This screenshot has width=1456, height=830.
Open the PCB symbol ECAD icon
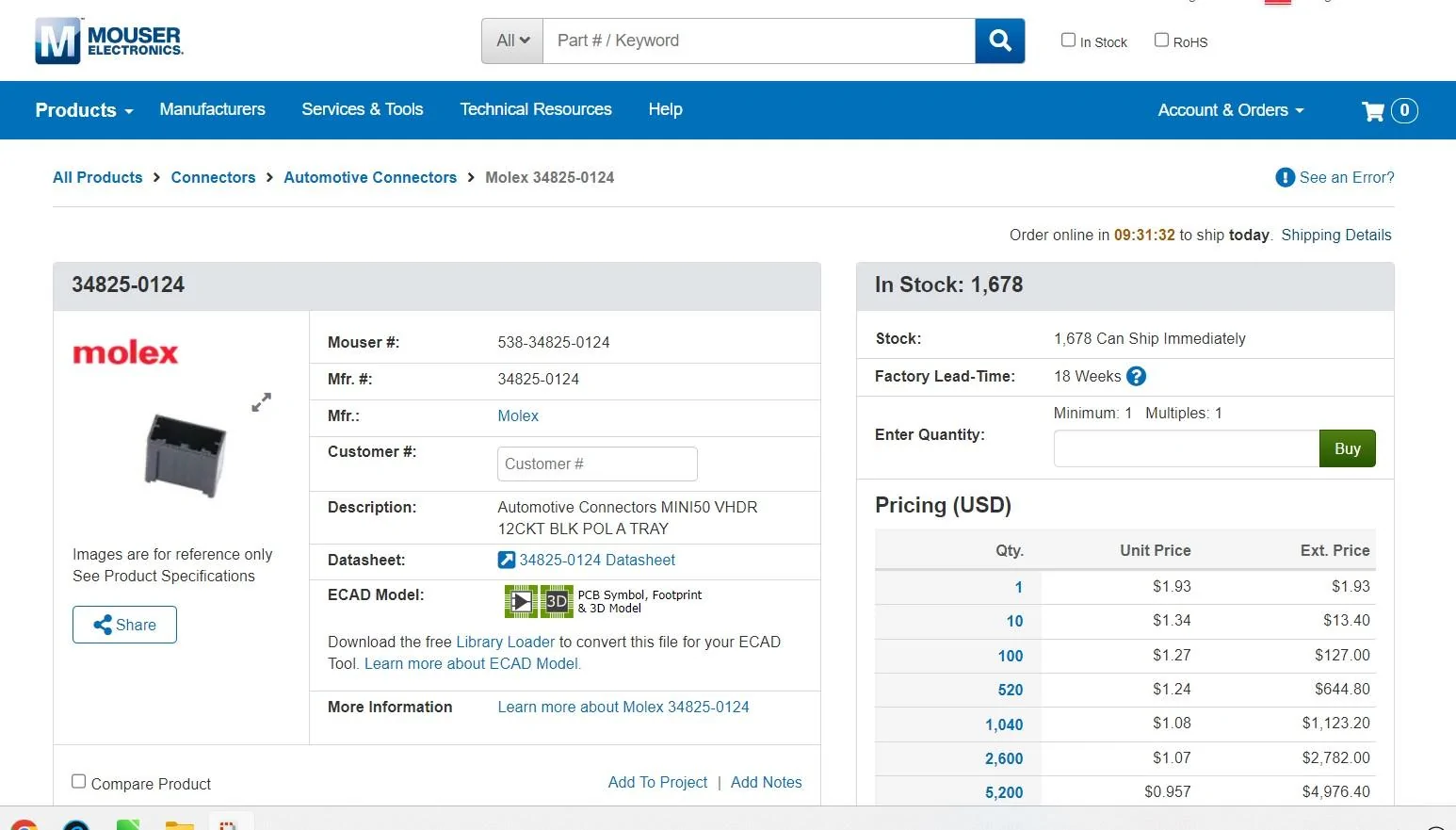521,601
